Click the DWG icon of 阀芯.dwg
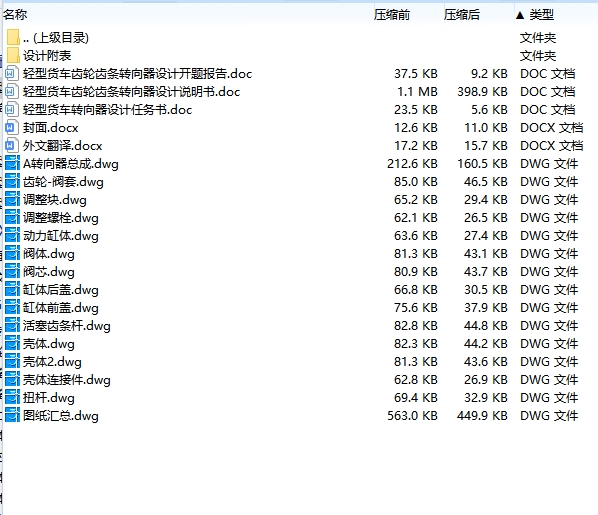The image size is (598, 515). point(13,272)
